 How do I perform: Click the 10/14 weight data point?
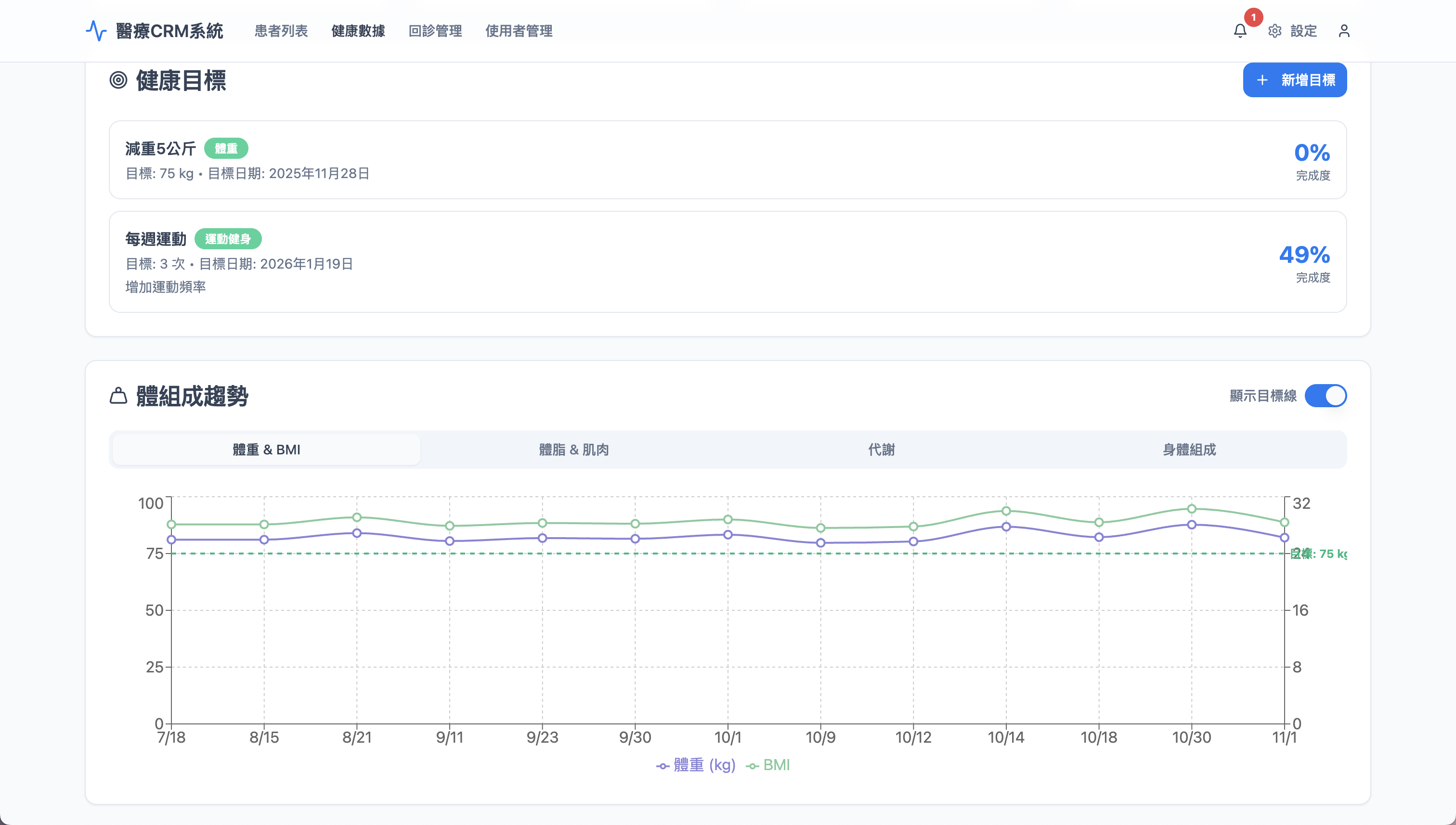(1006, 527)
